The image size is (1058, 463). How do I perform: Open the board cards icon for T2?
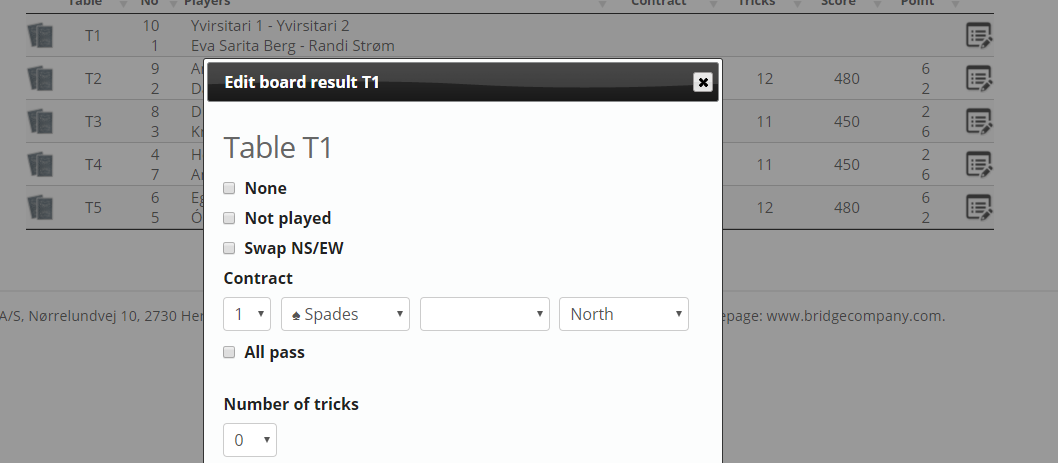tap(41, 79)
